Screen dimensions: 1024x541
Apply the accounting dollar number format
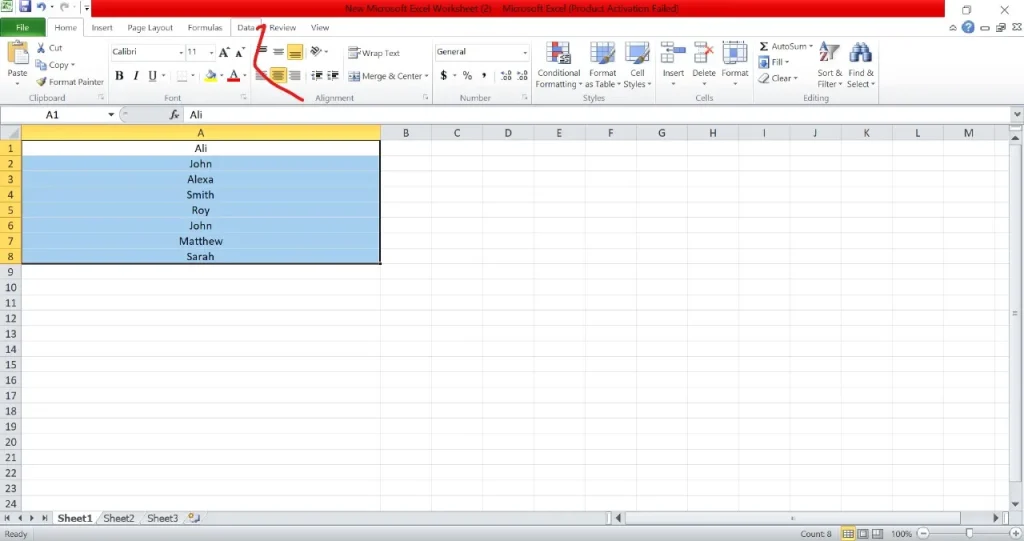point(443,75)
